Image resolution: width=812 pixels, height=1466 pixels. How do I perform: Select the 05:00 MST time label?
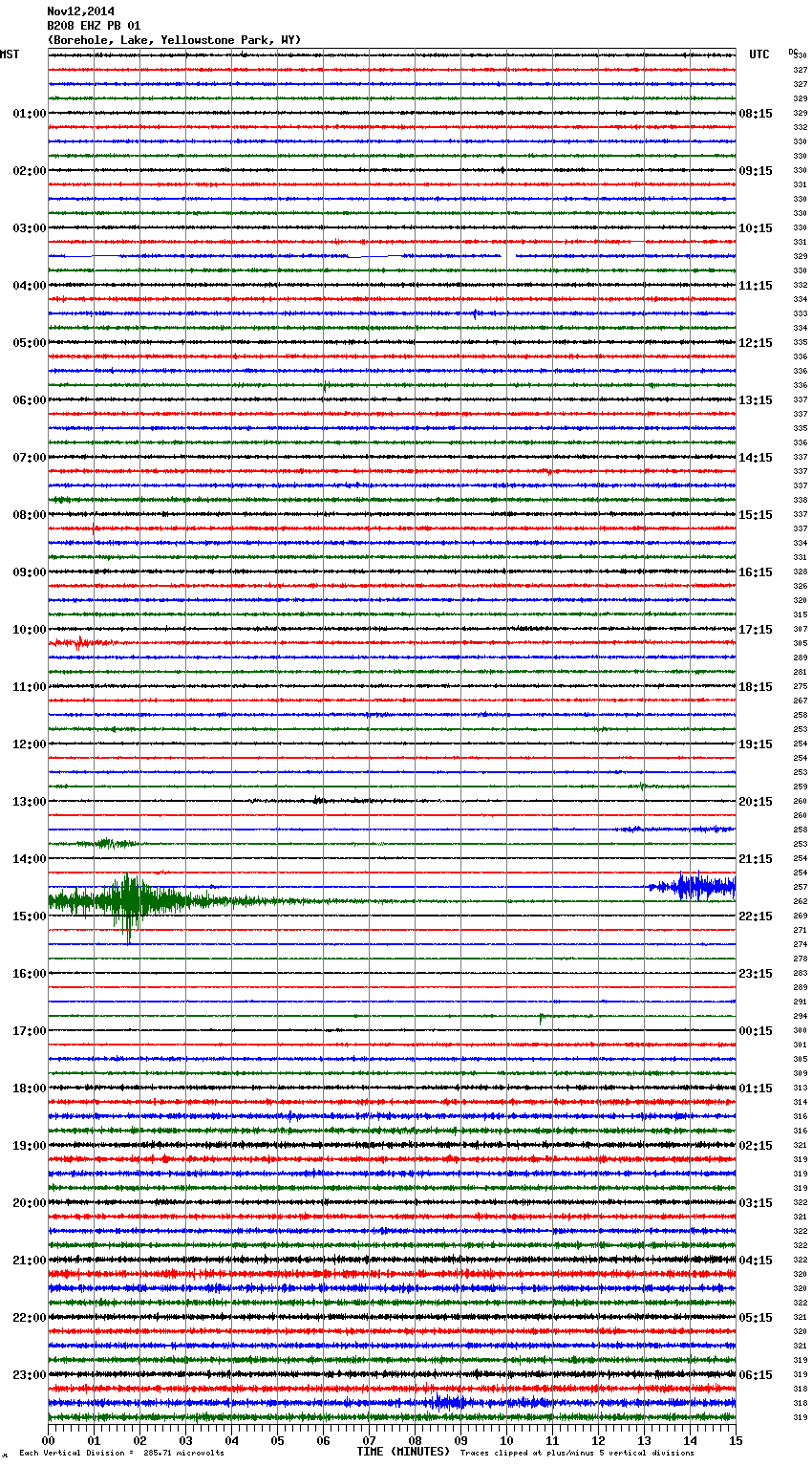click(x=30, y=343)
